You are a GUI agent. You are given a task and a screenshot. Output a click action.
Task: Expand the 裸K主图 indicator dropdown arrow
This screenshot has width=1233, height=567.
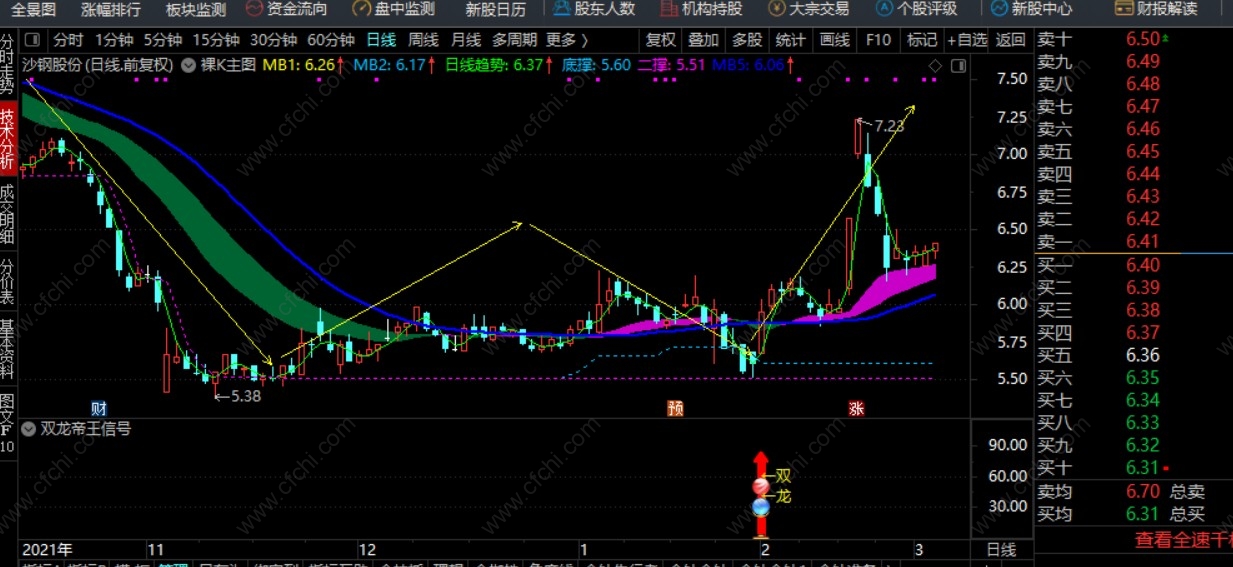tap(190, 65)
